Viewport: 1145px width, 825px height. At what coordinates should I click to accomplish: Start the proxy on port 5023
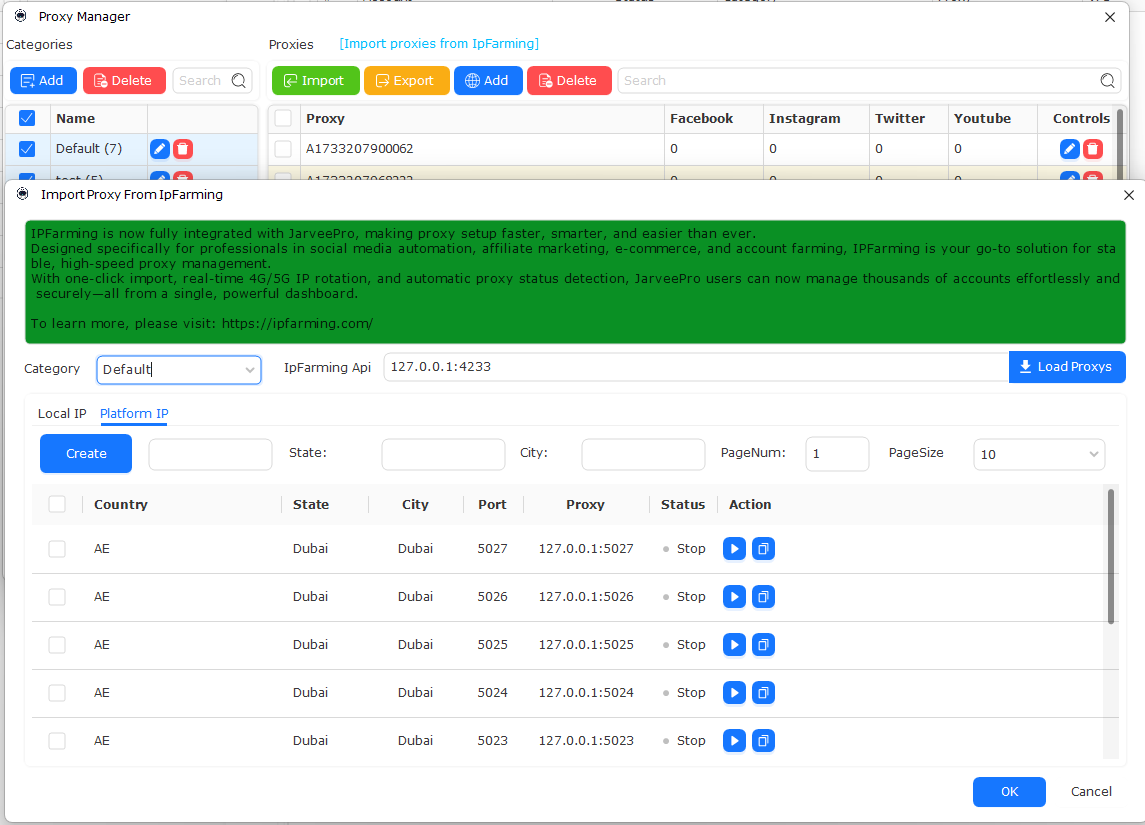coord(734,741)
